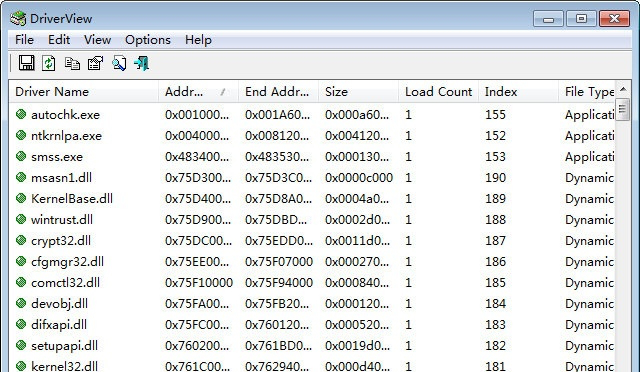Select the difxapi.dll row name
Image resolution: width=640 pixels, height=386 pixels.
[59, 325]
